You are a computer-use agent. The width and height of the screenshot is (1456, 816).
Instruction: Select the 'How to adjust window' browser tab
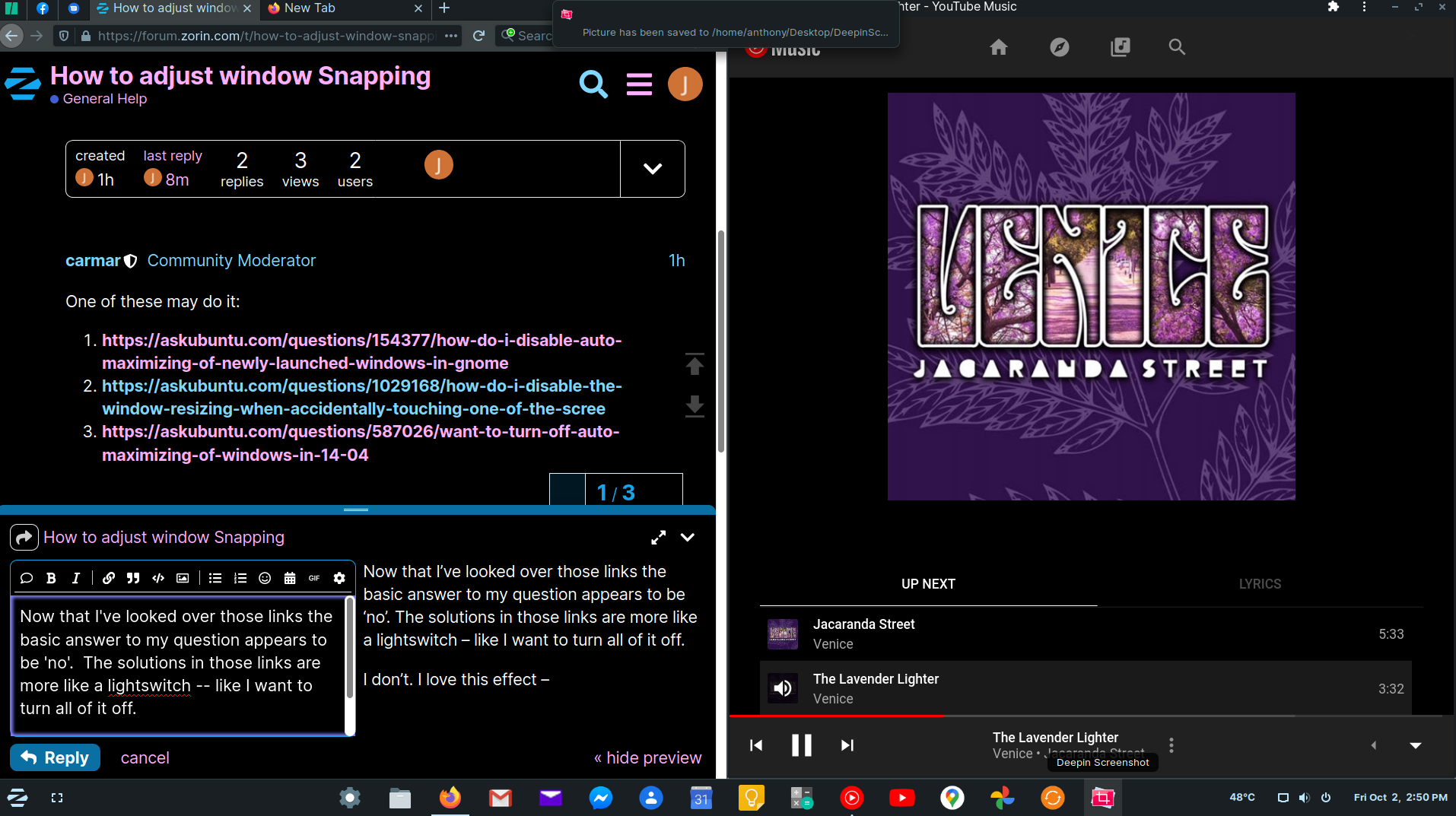coord(173,8)
